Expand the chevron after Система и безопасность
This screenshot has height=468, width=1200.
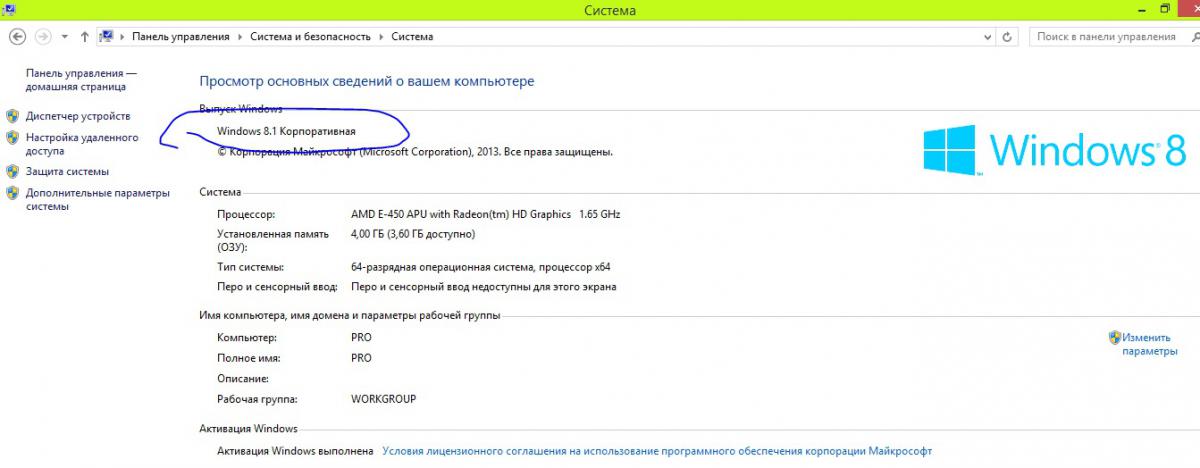[x=381, y=36]
